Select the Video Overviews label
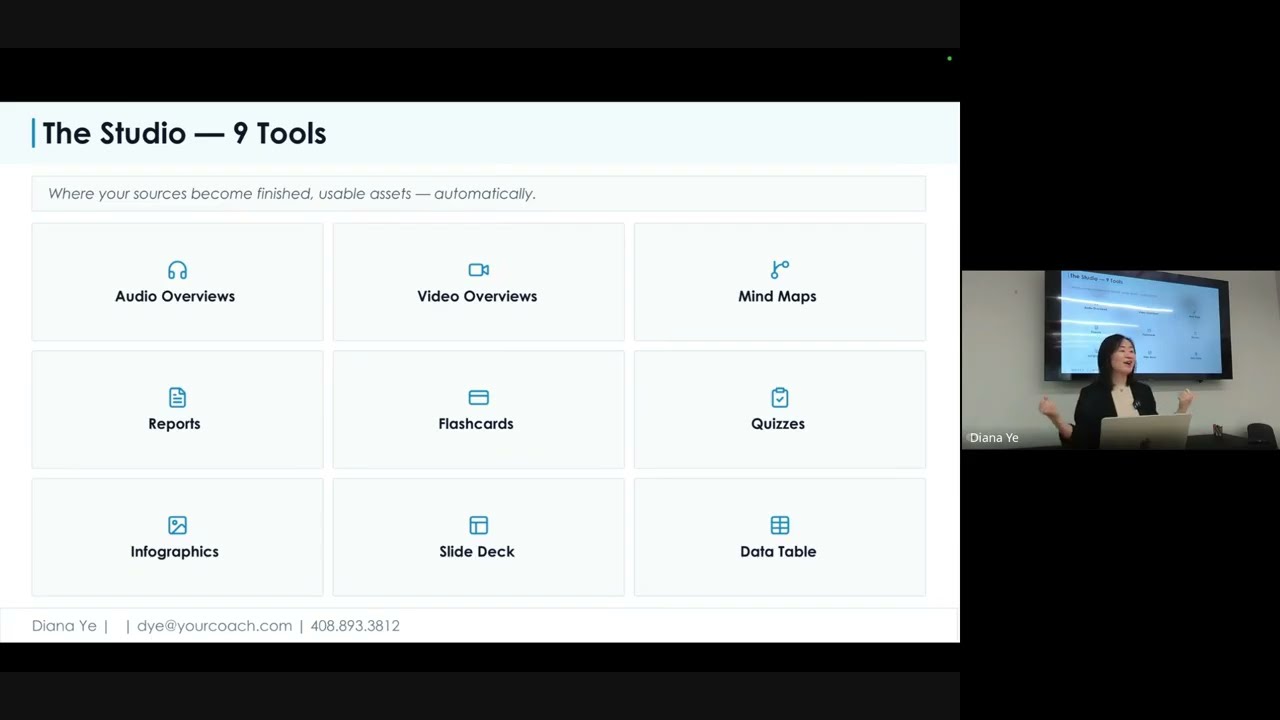The image size is (1280, 720). pyautogui.click(x=477, y=296)
